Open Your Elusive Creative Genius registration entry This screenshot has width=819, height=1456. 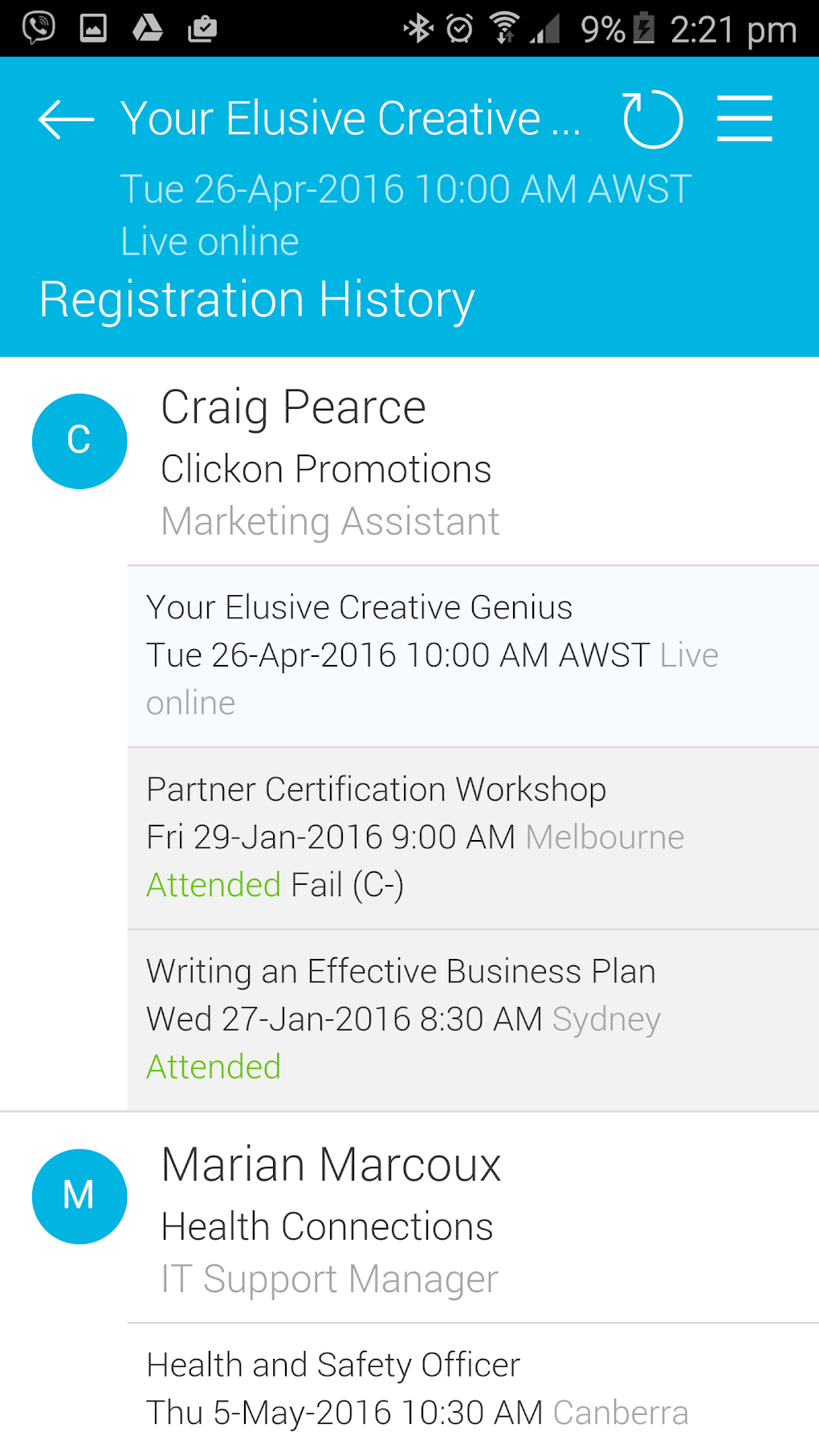(x=472, y=655)
